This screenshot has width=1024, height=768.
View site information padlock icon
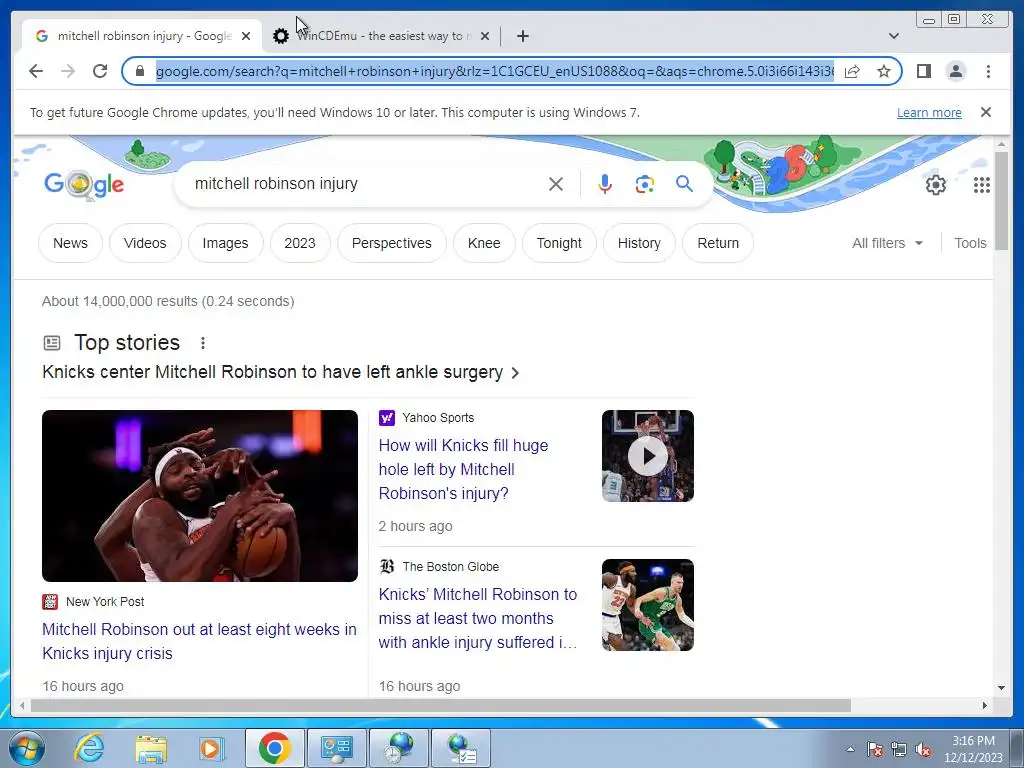pyautogui.click(x=140, y=71)
